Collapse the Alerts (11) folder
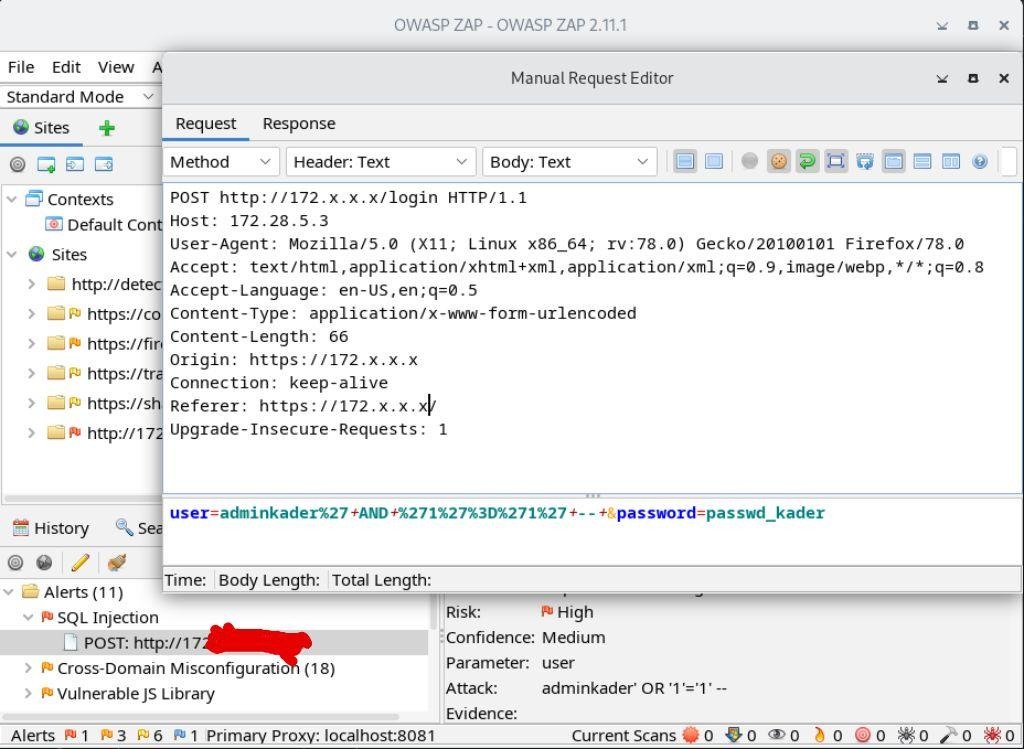The width and height of the screenshot is (1024, 749). 8,592
